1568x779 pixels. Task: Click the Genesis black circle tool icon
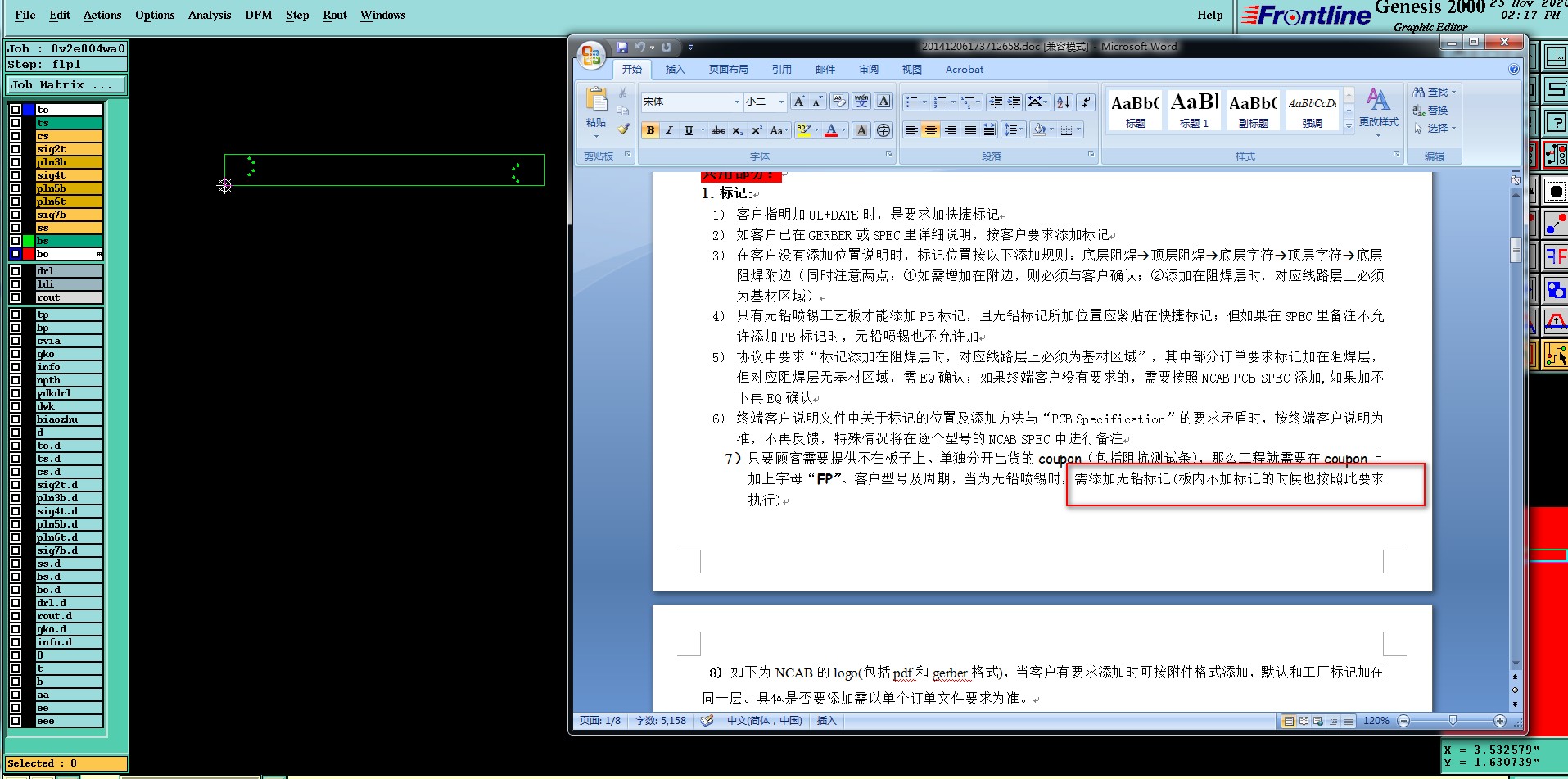1555,191
